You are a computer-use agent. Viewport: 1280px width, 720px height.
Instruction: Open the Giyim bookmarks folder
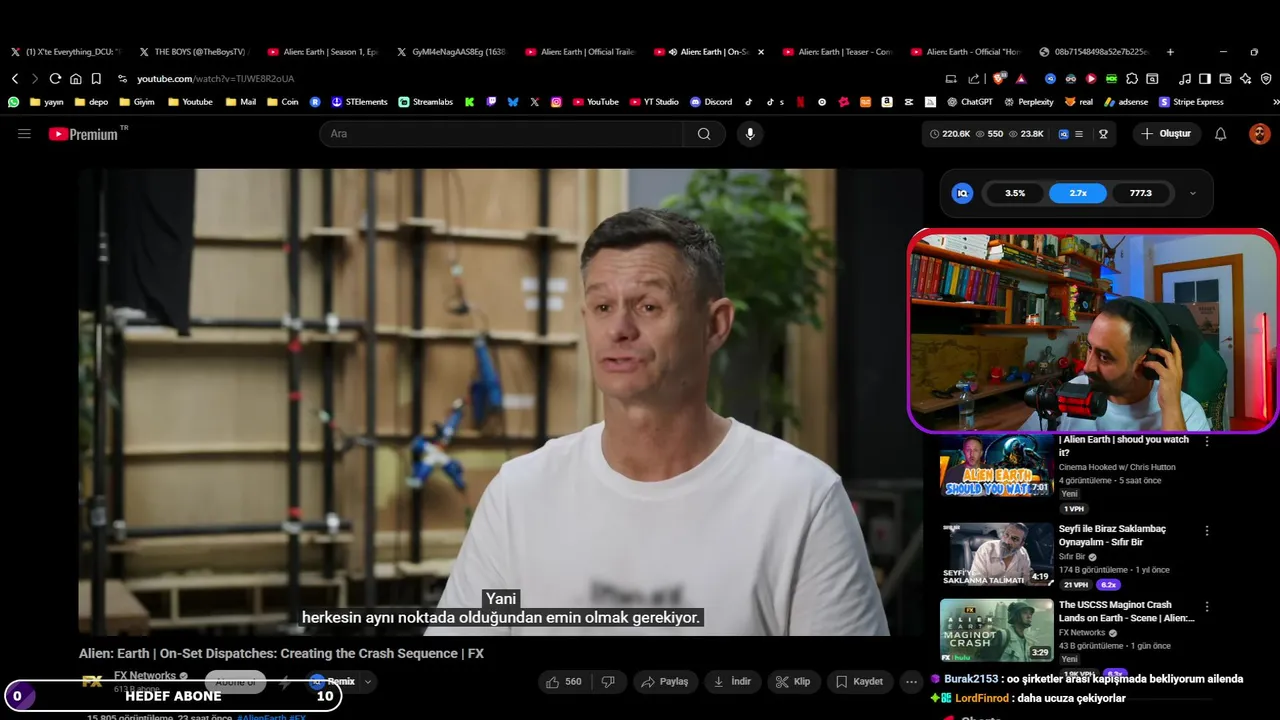click(137, 102)
